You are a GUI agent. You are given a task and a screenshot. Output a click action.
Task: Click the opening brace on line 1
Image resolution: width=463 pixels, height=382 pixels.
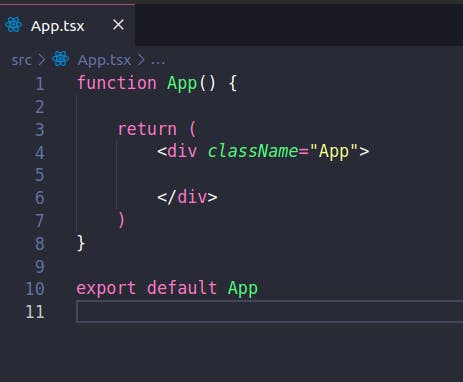coord(233,83)
